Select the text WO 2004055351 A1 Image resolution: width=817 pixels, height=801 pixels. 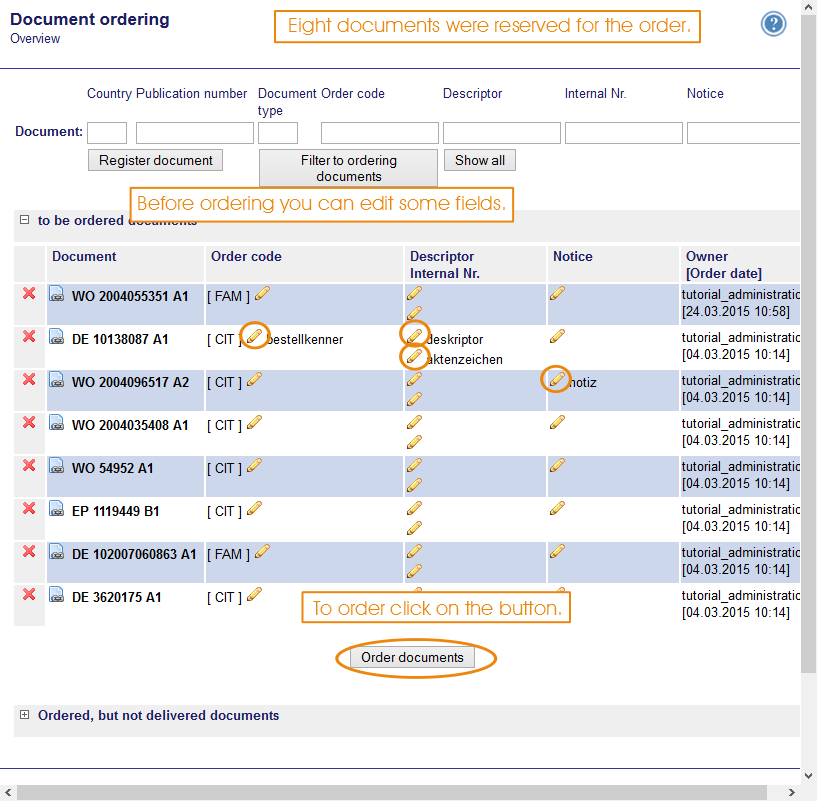tap(130, 297)
